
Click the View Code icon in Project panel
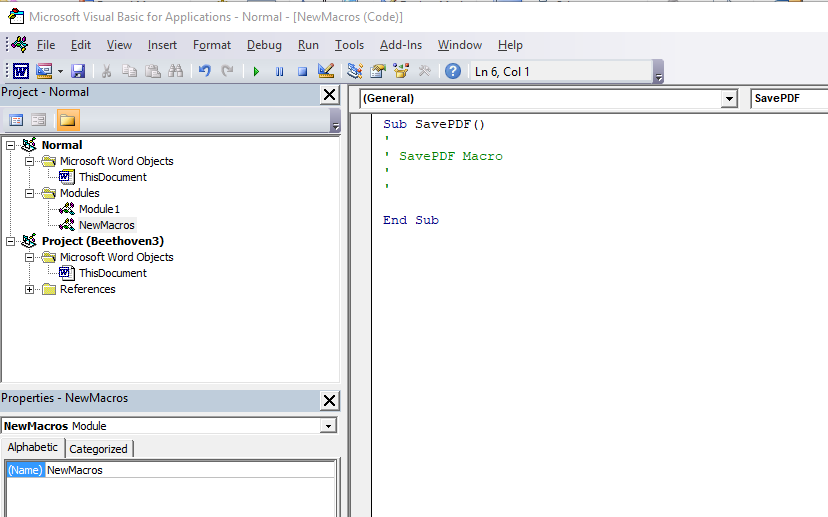click(x=16, y=120)
